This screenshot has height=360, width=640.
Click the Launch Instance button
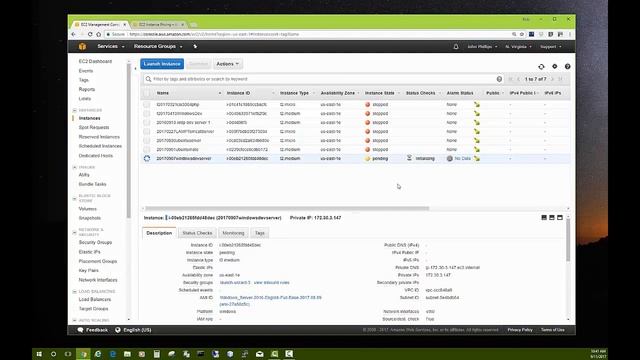[162, 64]
